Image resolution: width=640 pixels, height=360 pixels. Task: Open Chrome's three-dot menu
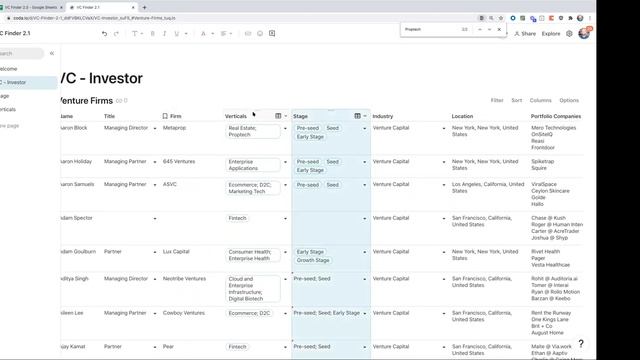point(590,18)
